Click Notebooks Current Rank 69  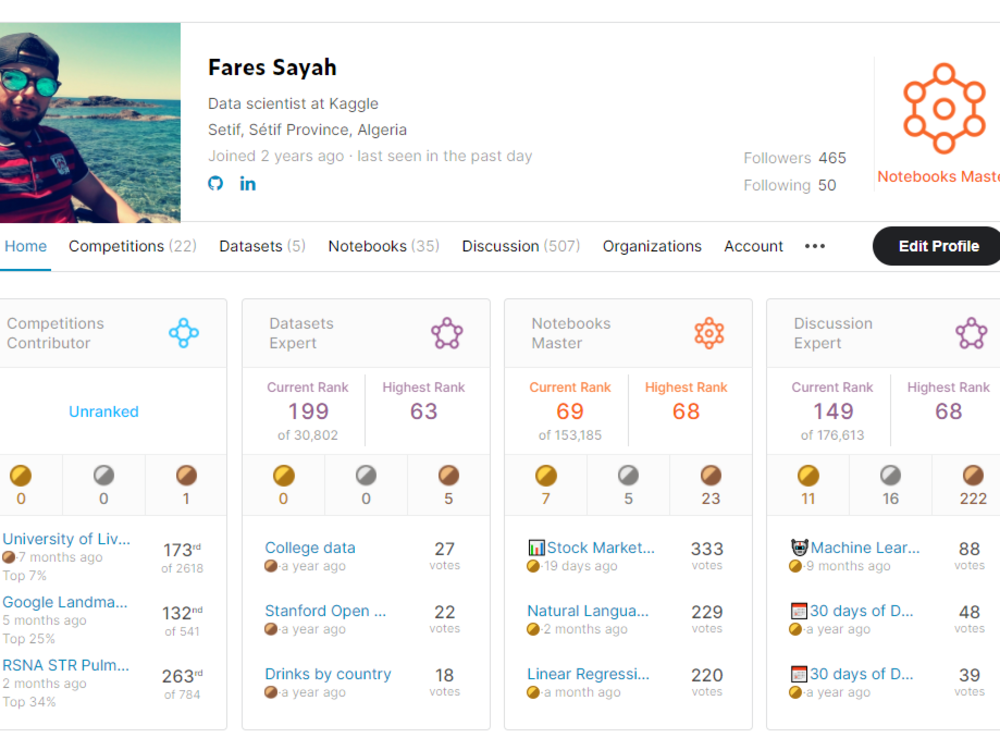coord(570,412)
